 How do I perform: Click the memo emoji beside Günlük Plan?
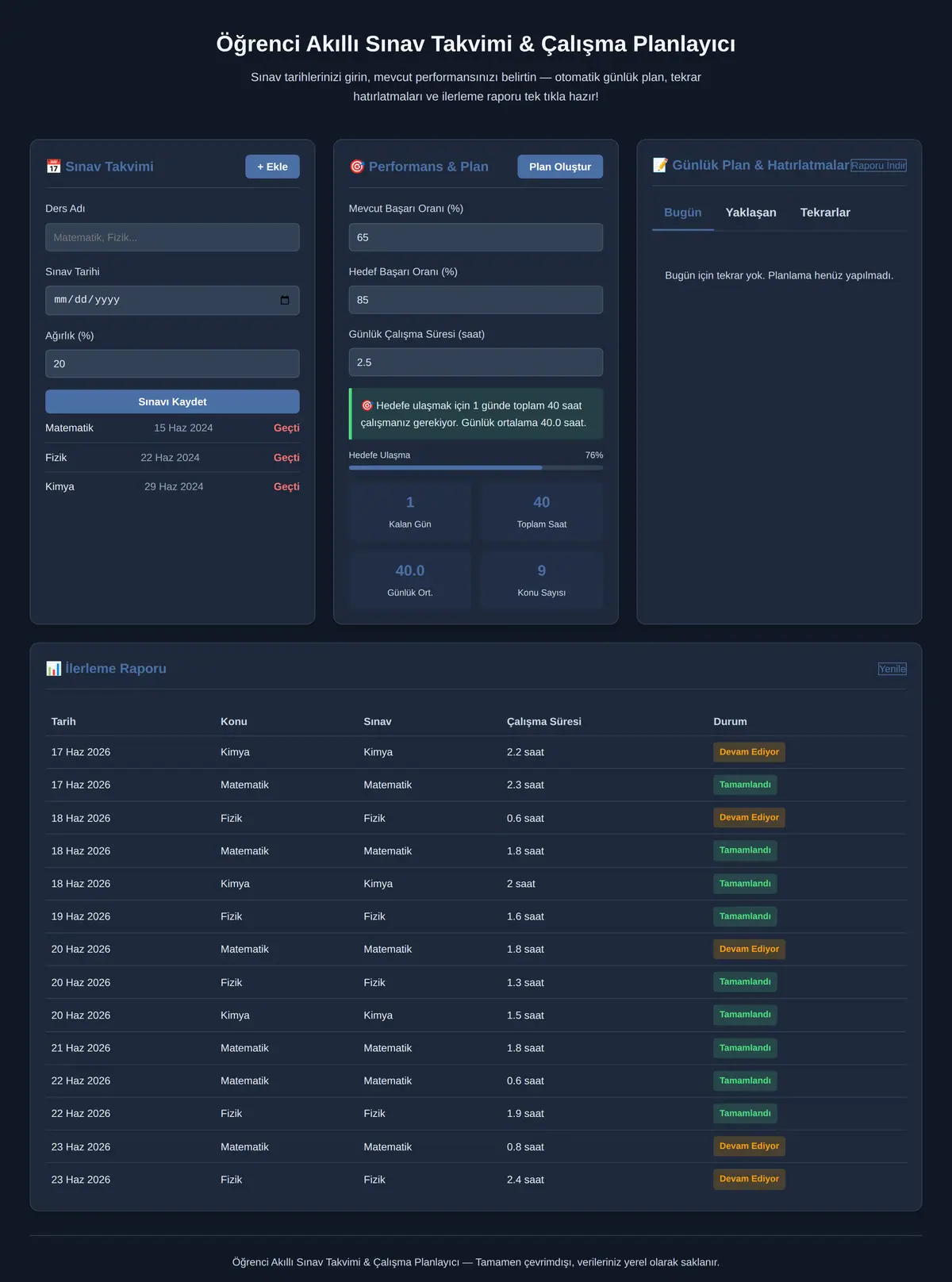[660, 165]
